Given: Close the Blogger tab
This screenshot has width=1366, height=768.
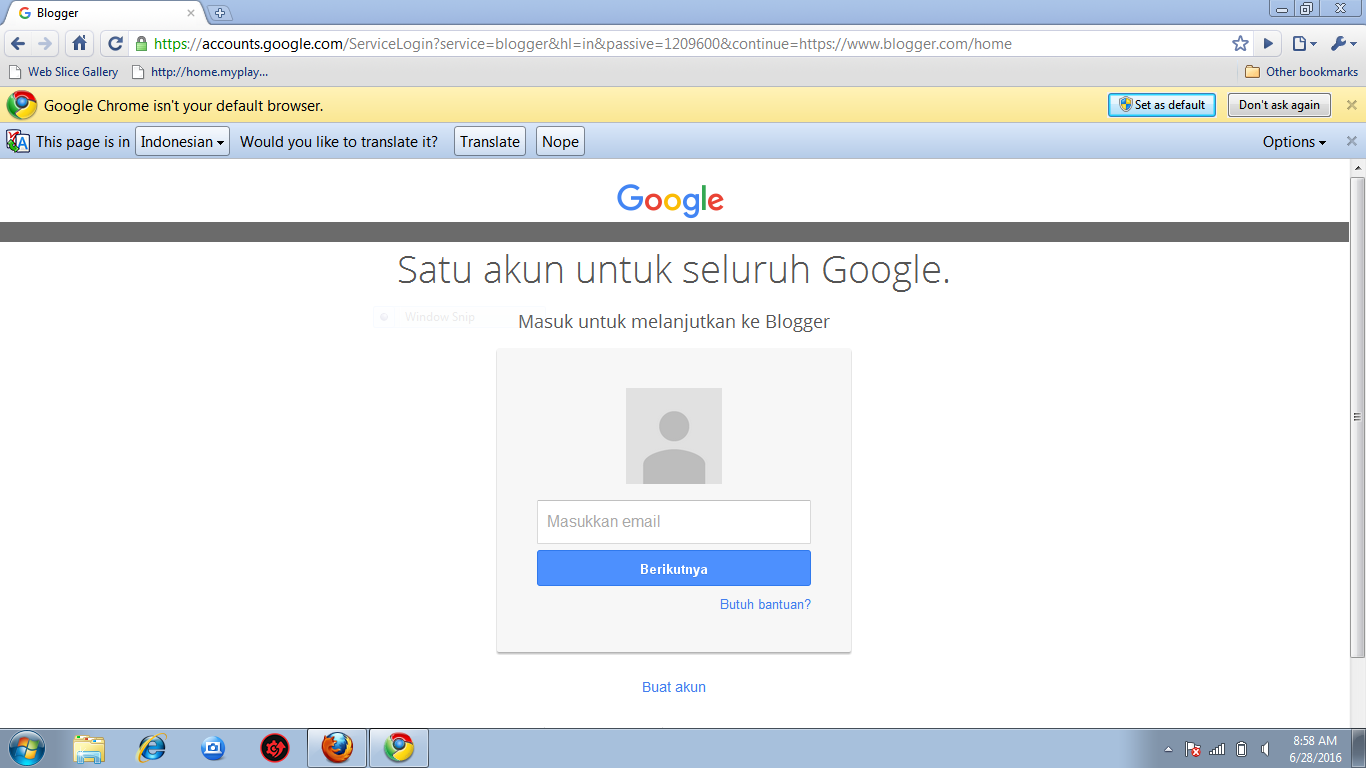Looking at the screenshot, I should click(x=191, y=13).
